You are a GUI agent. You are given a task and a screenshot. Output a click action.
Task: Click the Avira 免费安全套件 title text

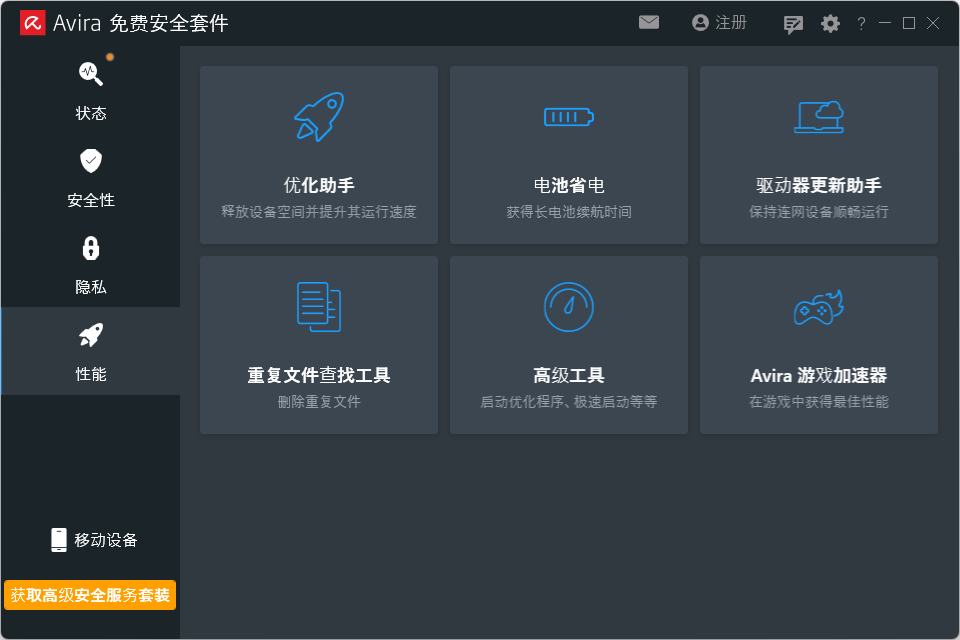pos(141,23)
